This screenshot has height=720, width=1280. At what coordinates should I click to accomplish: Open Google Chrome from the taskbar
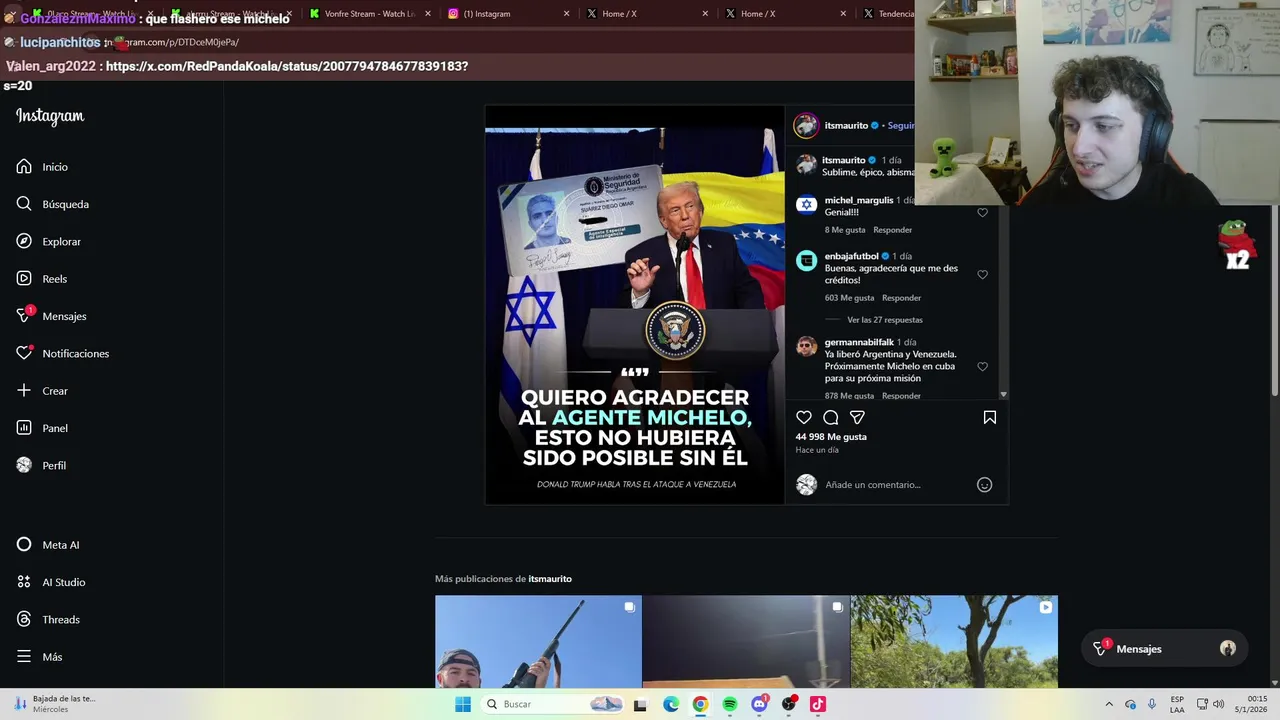point(700,704)
